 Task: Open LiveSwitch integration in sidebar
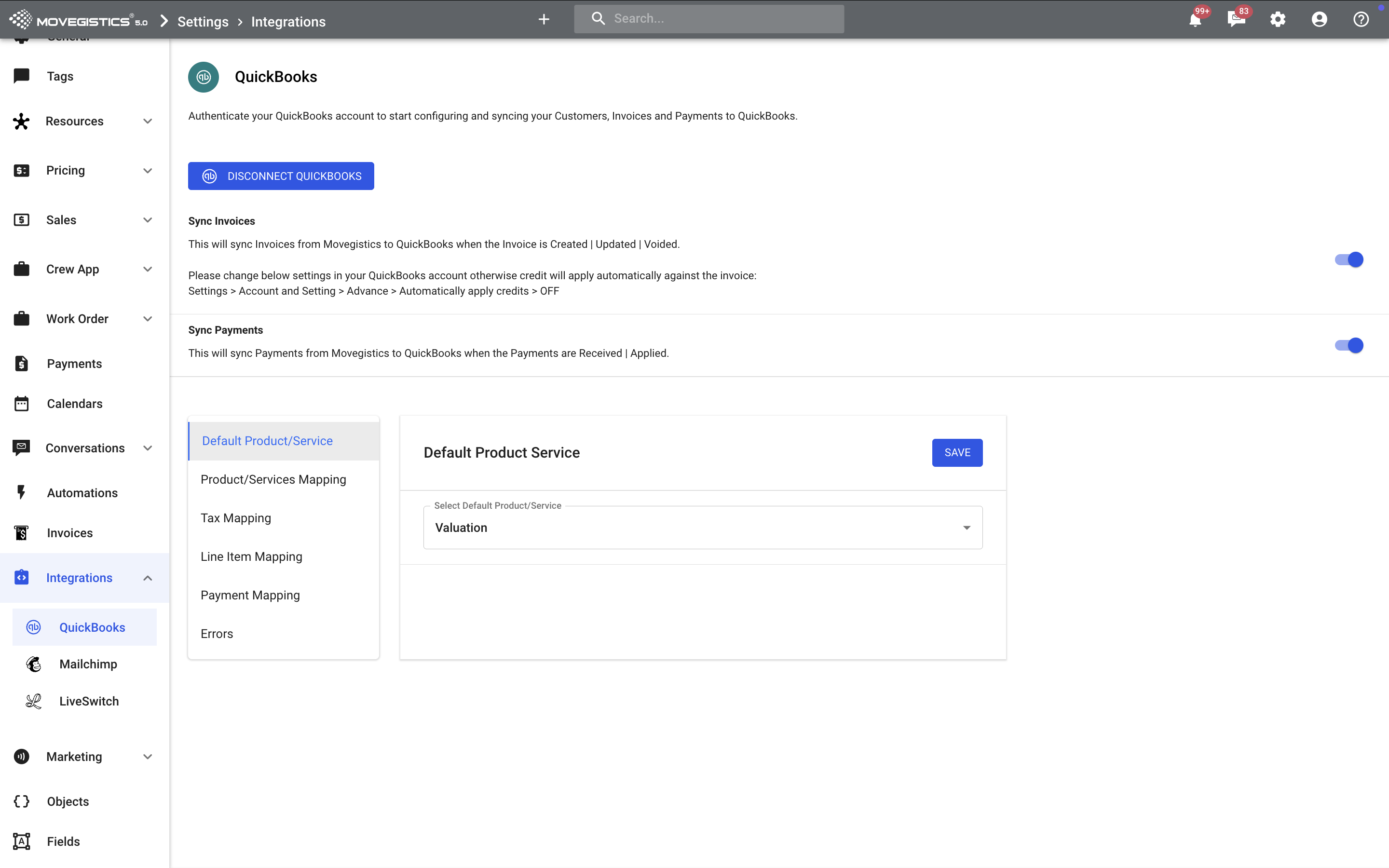click(89, 701)
